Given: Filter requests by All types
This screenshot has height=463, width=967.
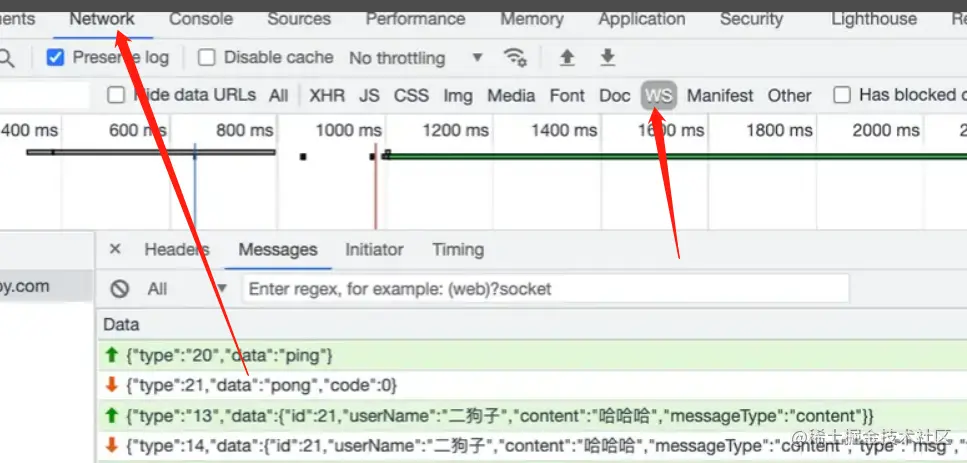Looking at the screenshot, I should point(279,96).
